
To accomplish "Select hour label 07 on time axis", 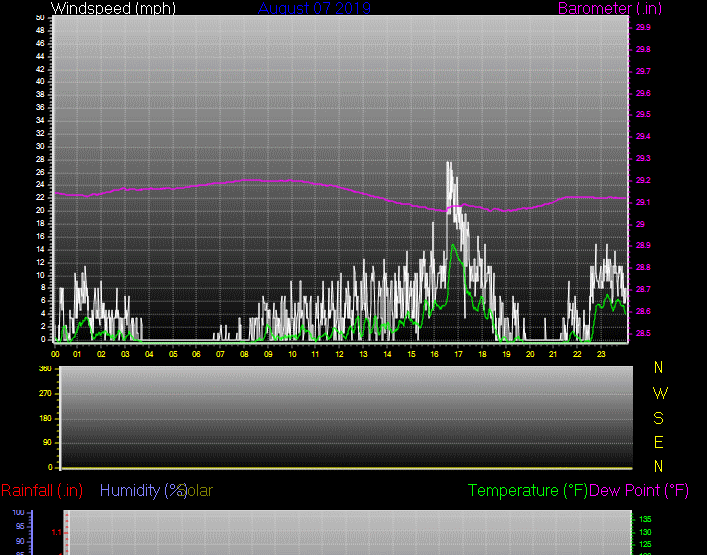I will pos(220,354).
